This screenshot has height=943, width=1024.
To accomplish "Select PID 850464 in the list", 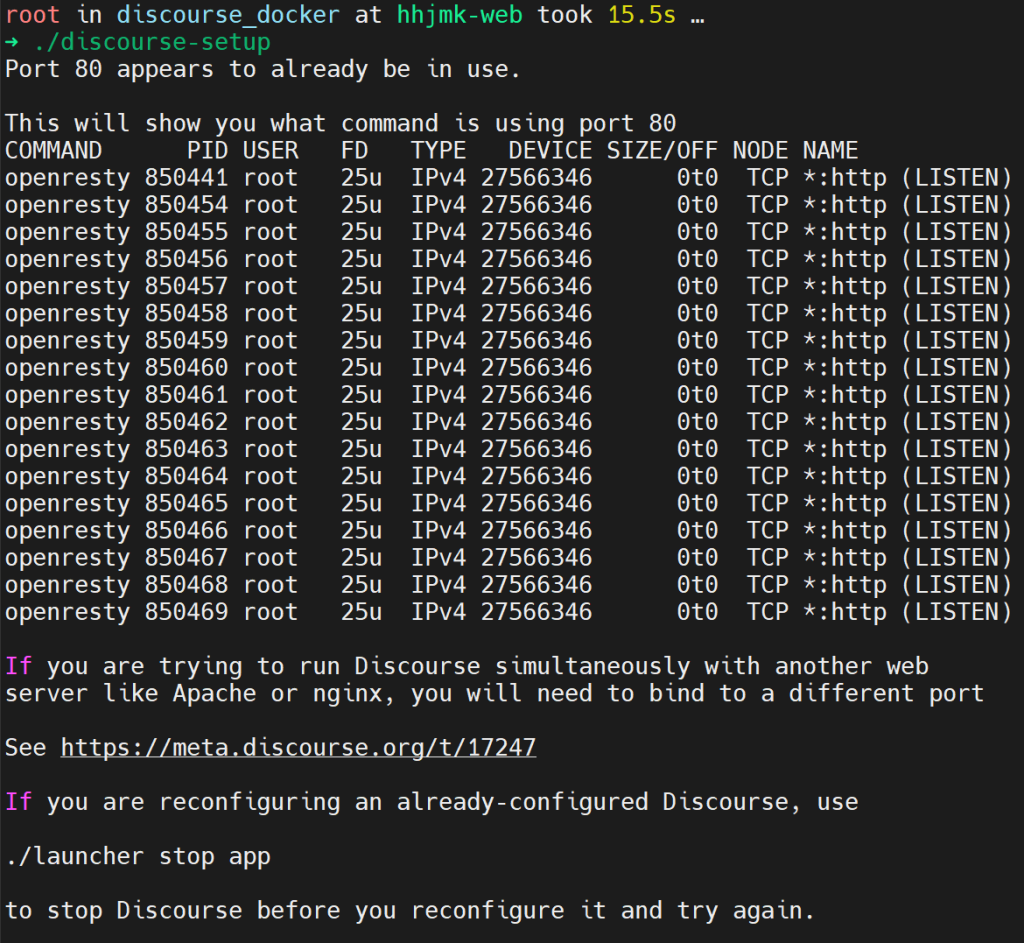I will point(186,475).
